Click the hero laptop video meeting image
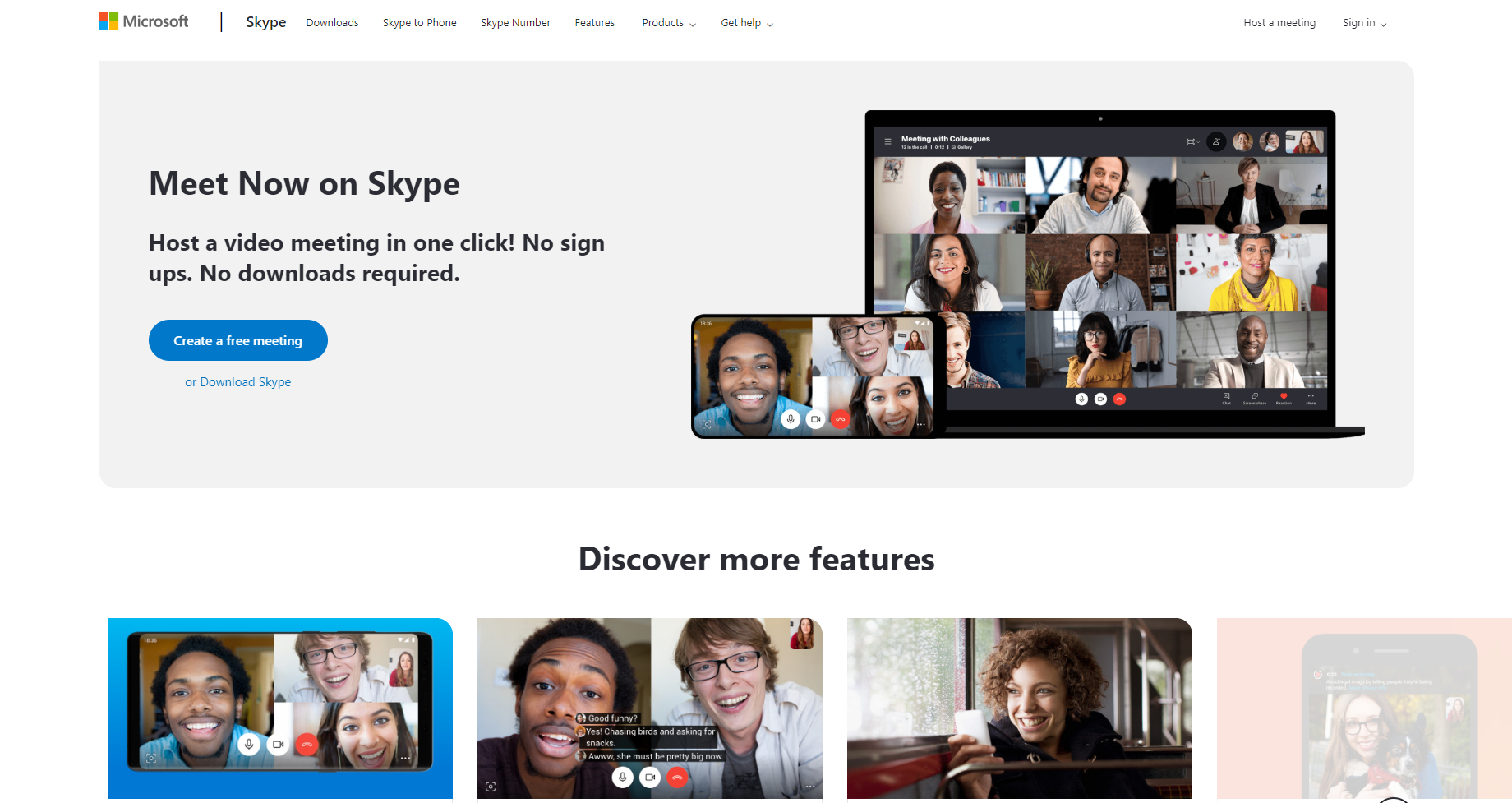Screen dimensions: 1512x803 [x=1027, y=274]
